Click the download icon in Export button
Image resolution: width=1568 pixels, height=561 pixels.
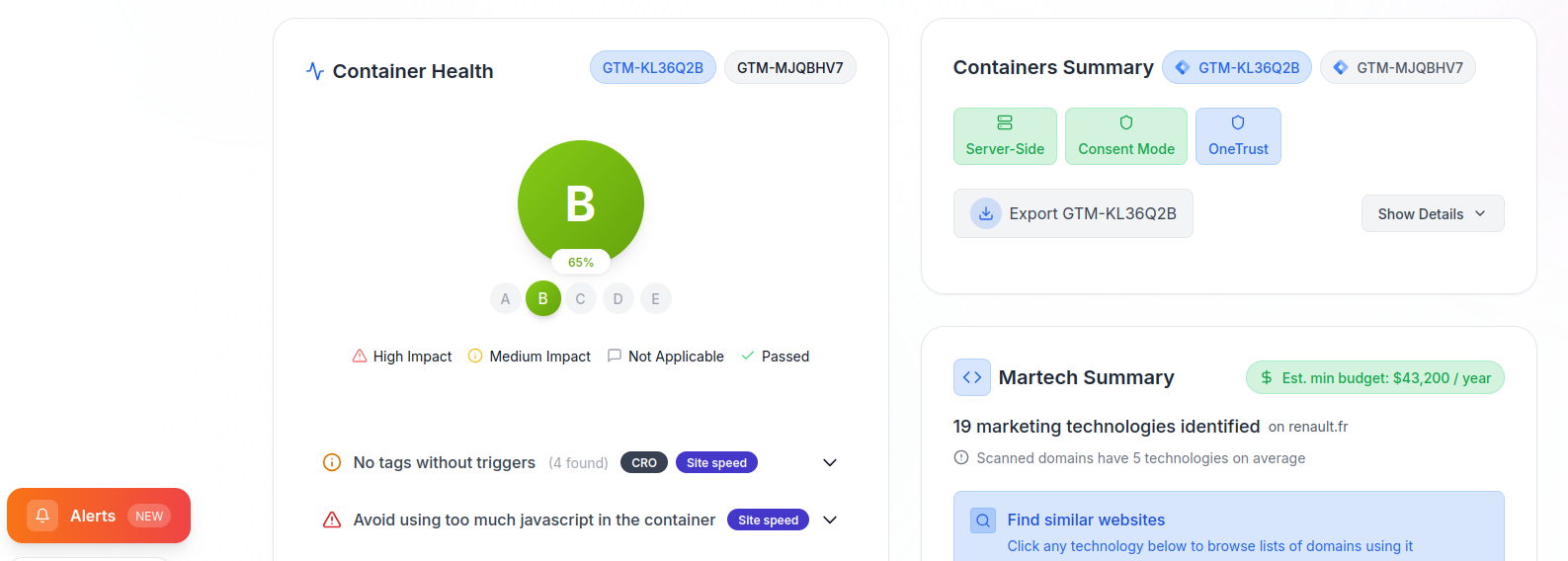[x=986, y=213]
